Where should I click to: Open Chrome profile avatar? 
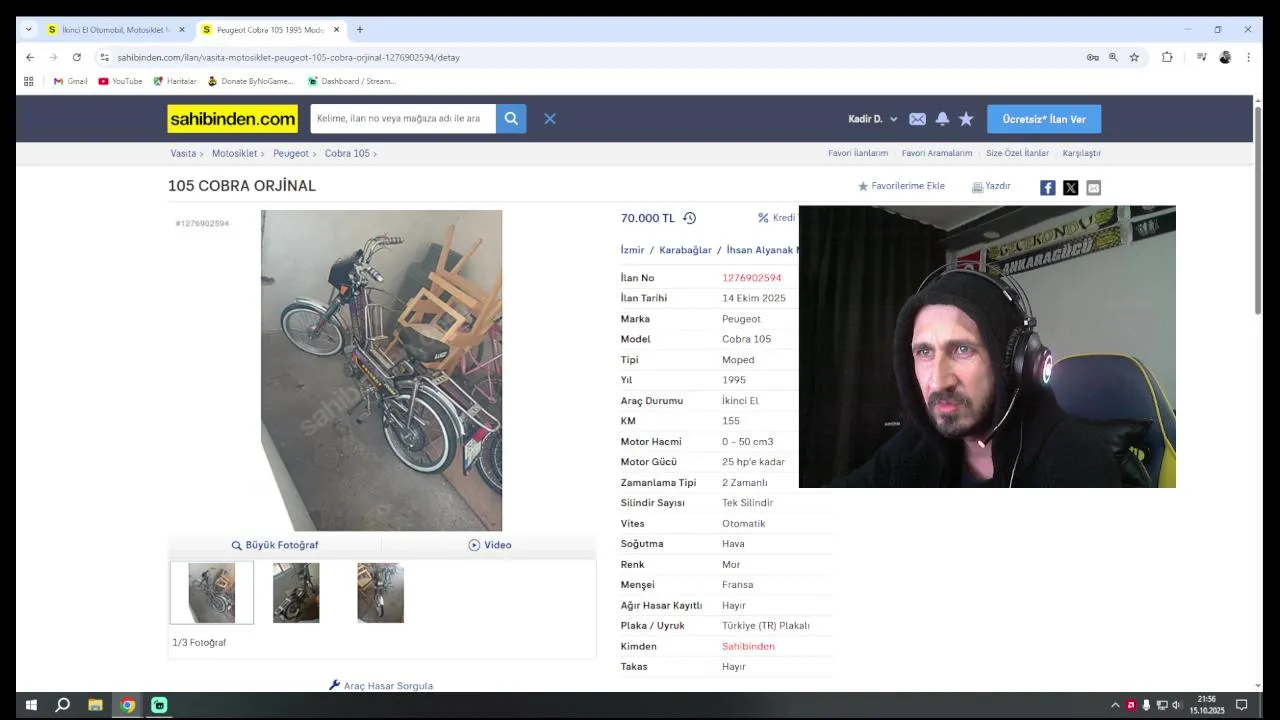pos(1225,57)
